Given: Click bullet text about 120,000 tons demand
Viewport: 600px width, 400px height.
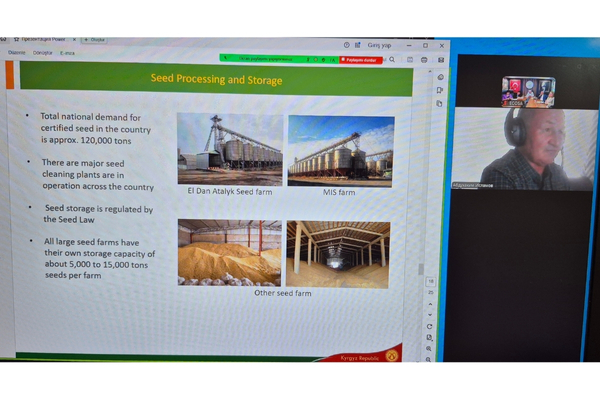Looking at the screenshot, I should (96, 129).
